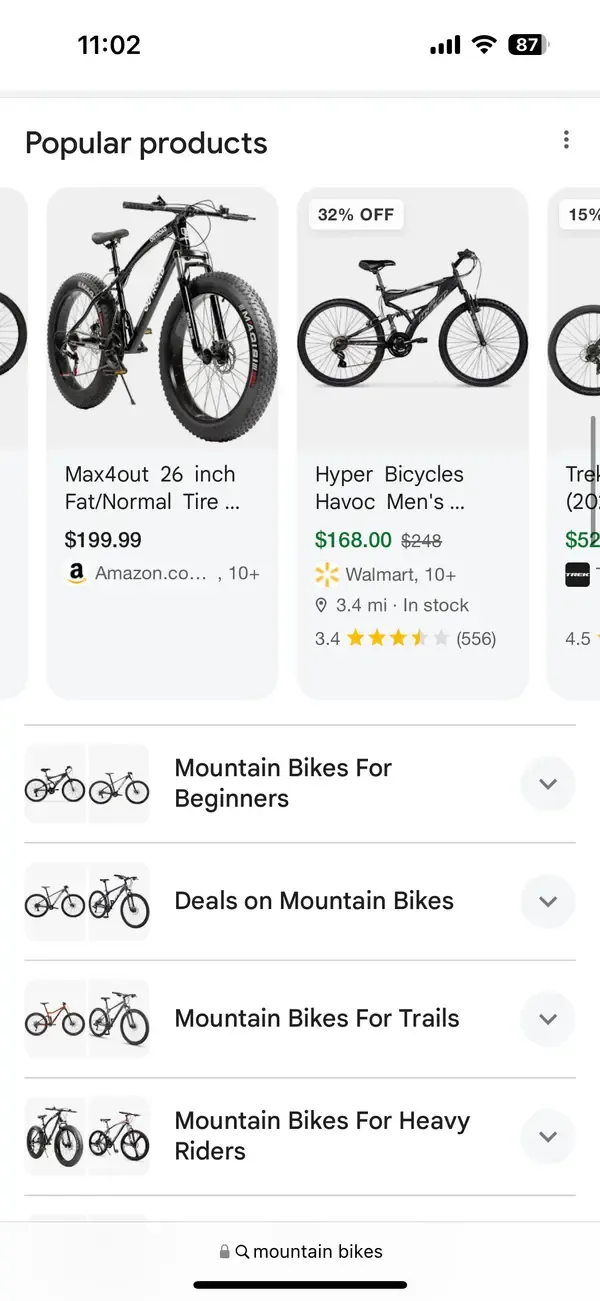This screenshot has height=1301, width=600.
Task: Open the overflow menu on Popular products
Action: pos(566,139)
